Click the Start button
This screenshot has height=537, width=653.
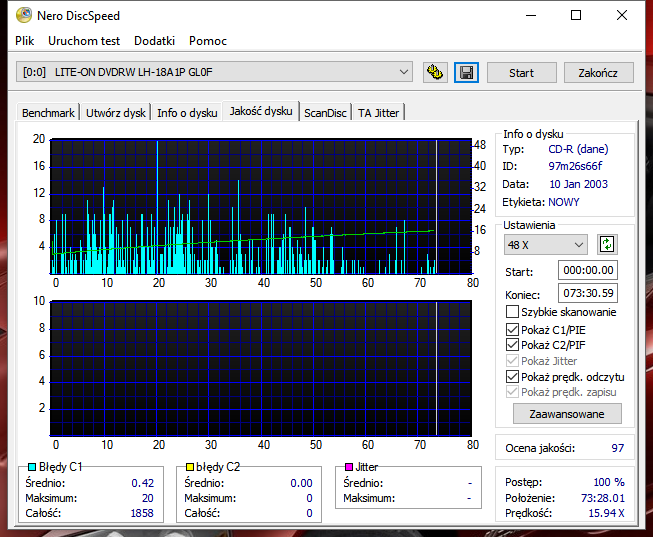pyautogui.click(x=521, y=73)
